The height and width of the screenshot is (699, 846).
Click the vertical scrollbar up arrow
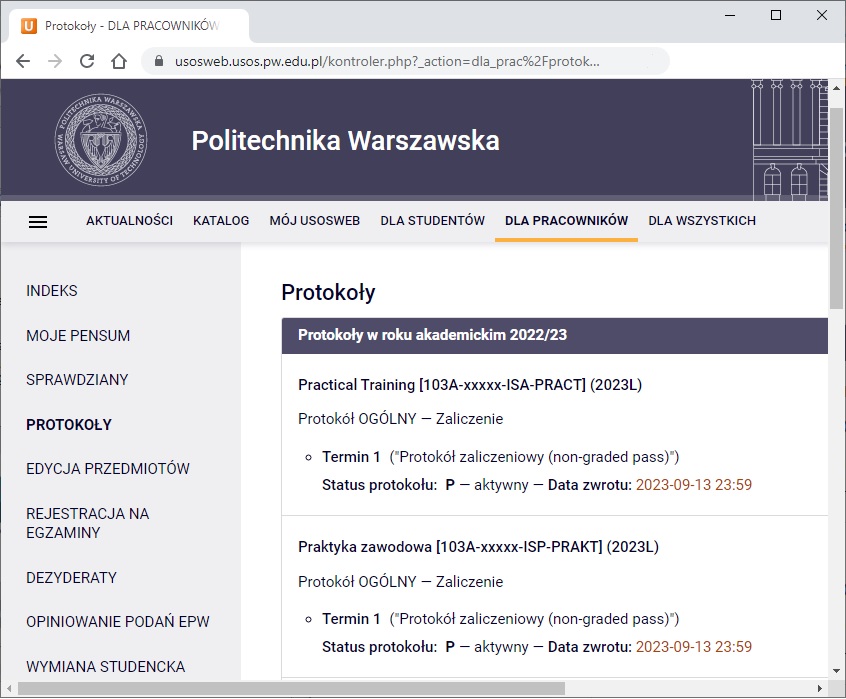pyautogui.click(x=836, y=87)
